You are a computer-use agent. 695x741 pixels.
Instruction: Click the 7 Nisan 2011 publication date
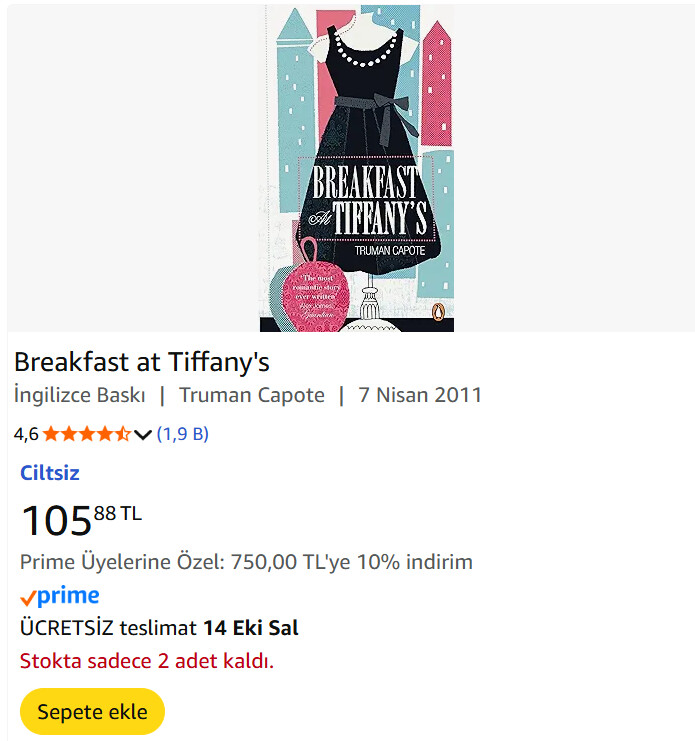pos(420,395)
